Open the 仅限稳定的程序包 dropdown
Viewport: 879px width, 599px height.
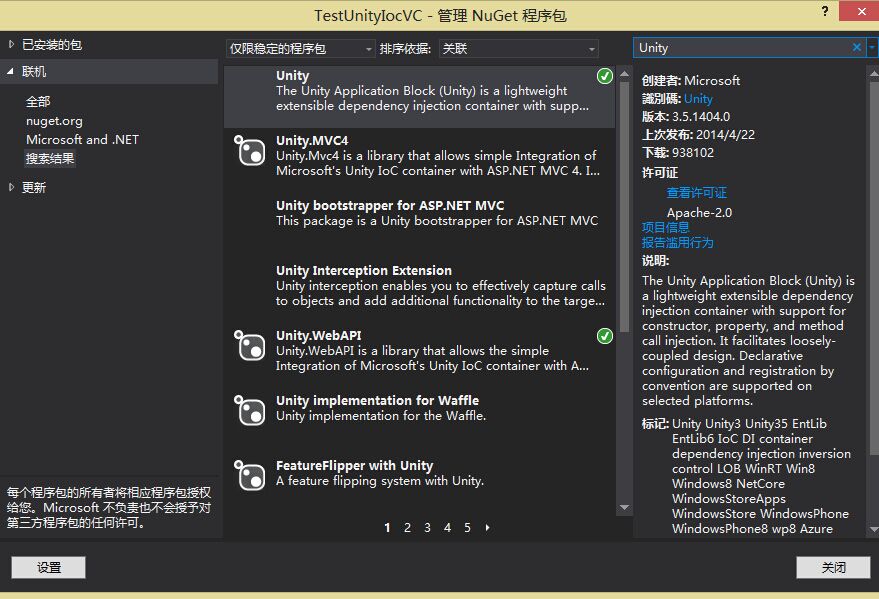[x=300, y=49]
